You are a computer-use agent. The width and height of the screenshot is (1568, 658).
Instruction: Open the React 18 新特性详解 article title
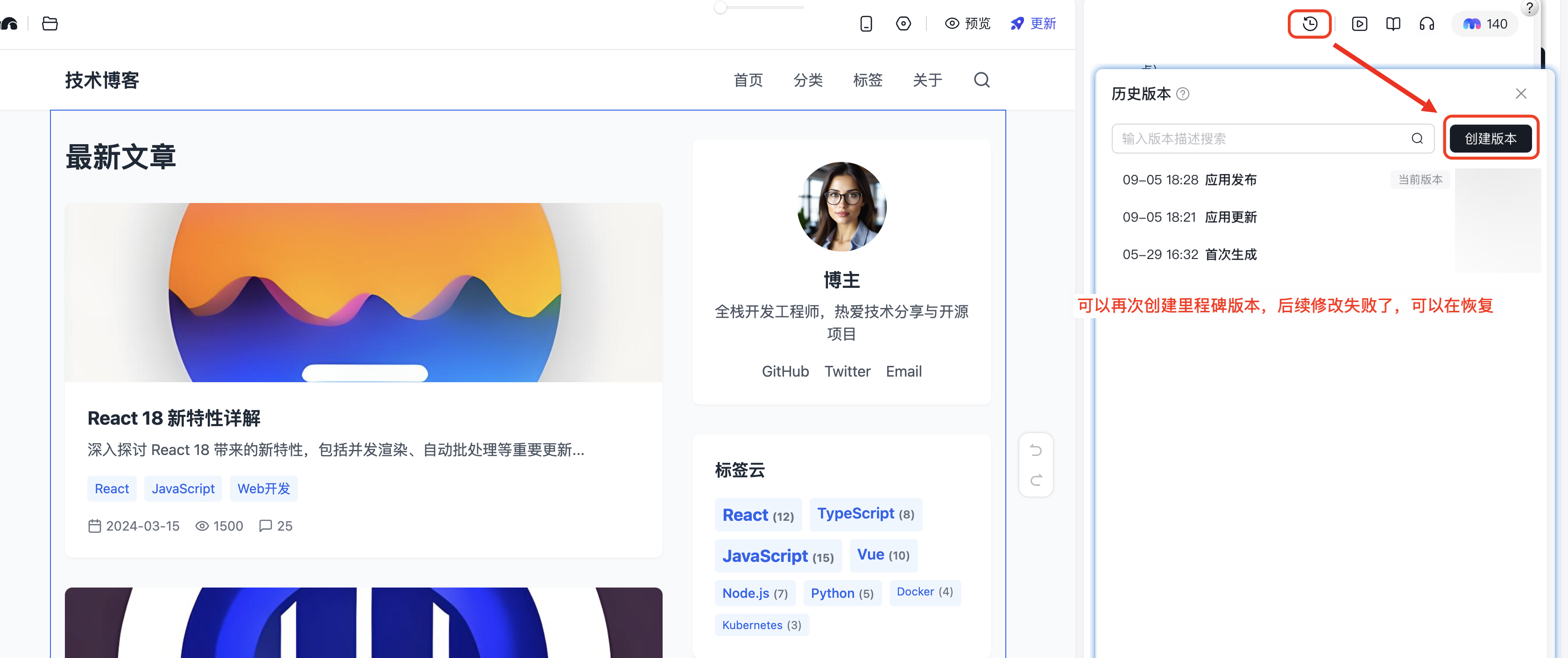click(174, 419)
